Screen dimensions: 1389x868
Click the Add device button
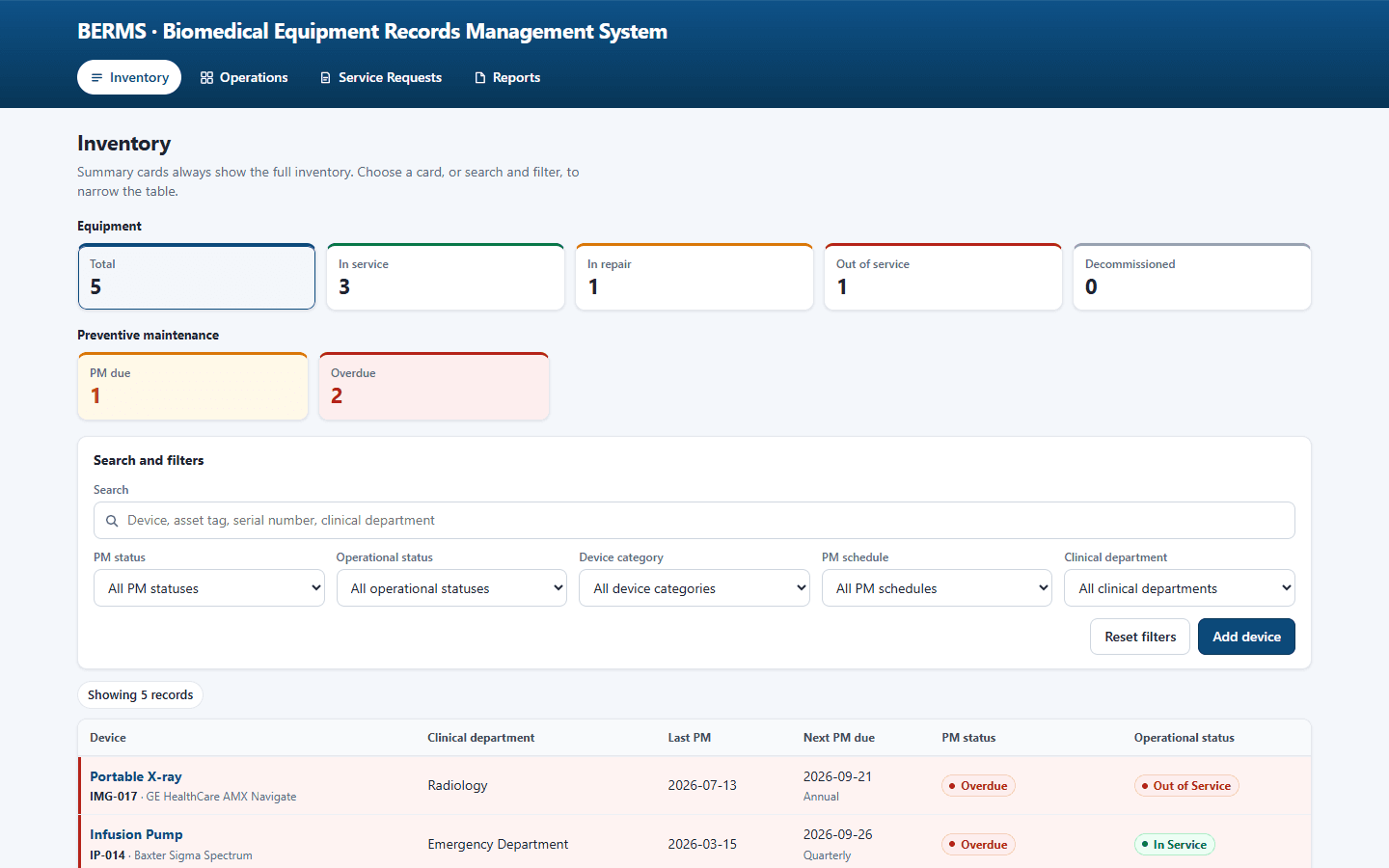[x=1246, y=637]
